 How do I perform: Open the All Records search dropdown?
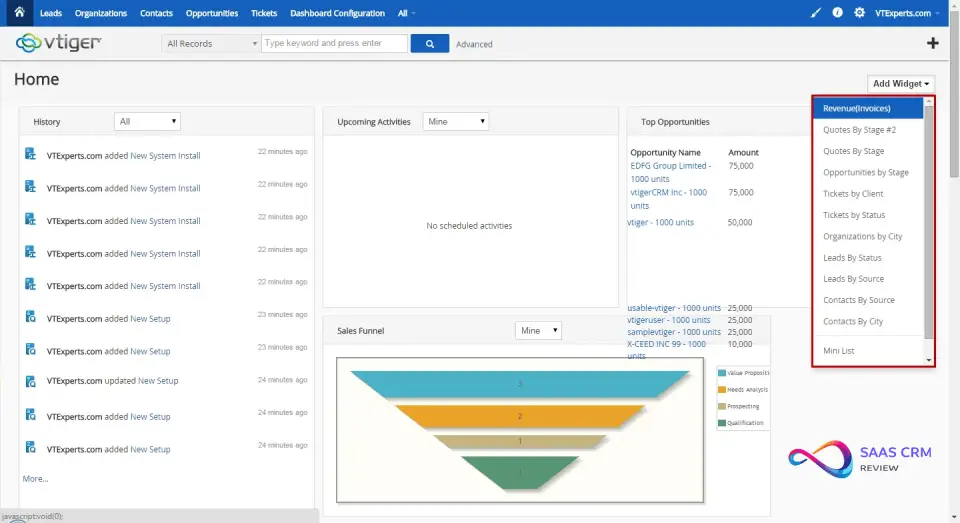[211, 44]
